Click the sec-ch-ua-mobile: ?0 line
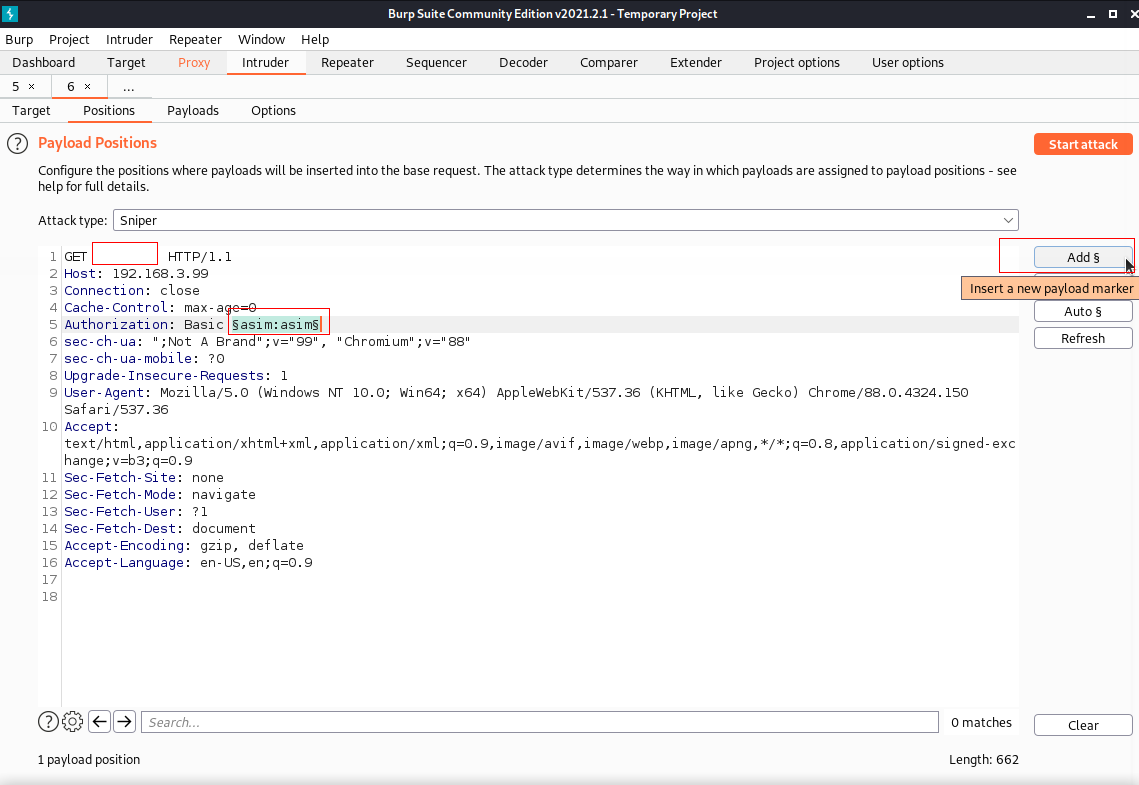Image resolution: width=1139 pixels, height=785 pixels. click(x=145, y=358)
